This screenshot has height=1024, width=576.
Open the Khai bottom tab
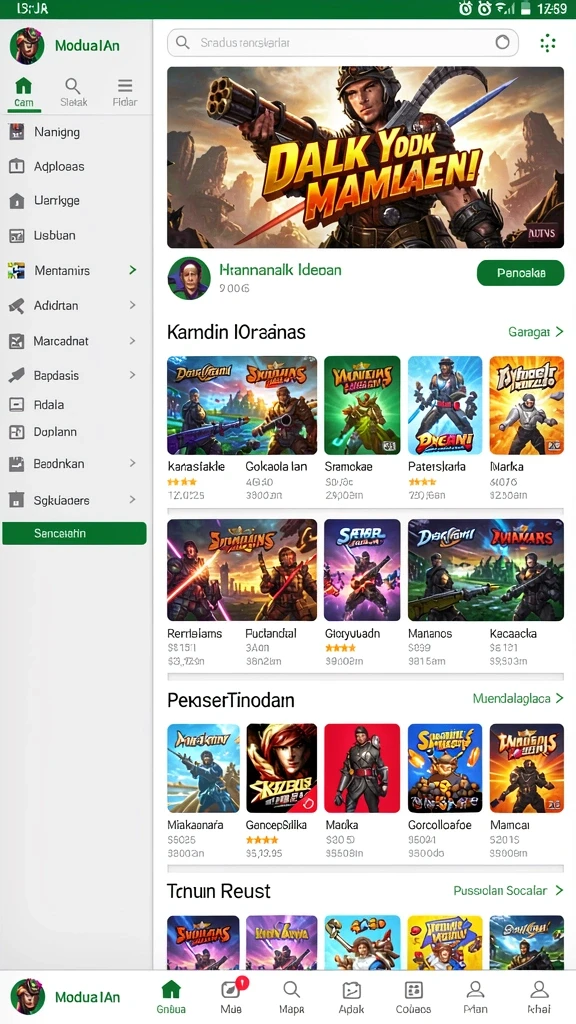coord(539,997)
